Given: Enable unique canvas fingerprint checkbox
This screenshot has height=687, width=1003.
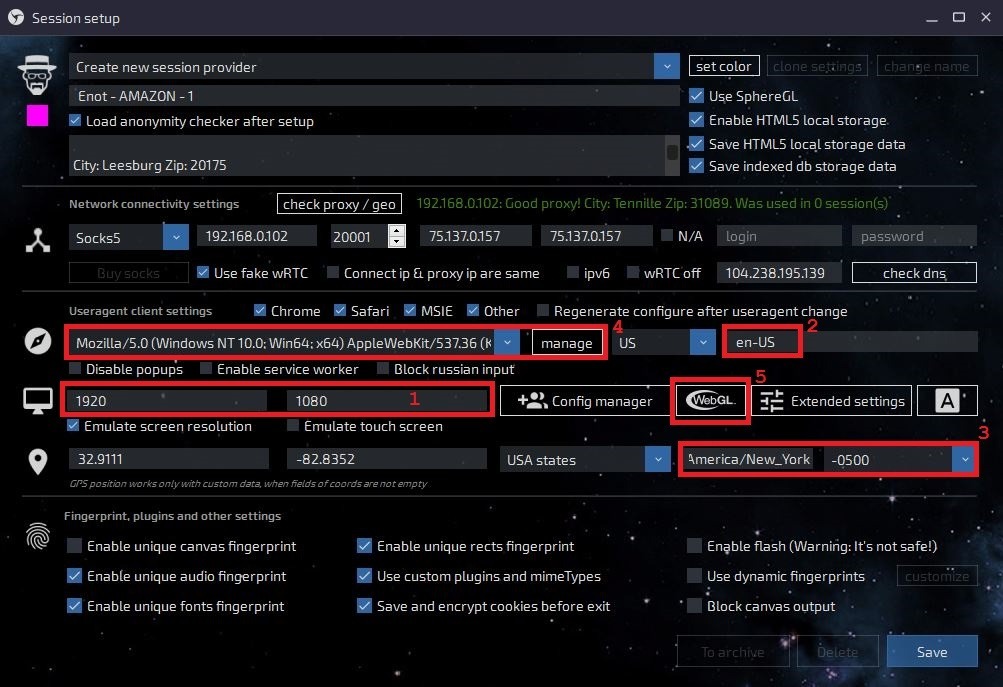Looking at the screenshot, I should (x=74, y=546).
